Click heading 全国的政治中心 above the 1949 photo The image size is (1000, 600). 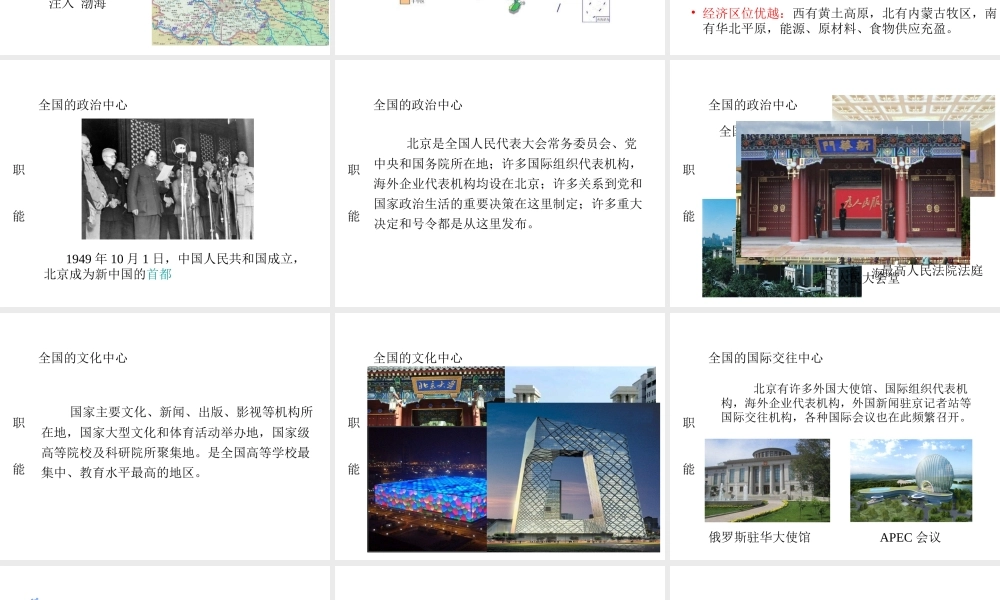(83, 105)
